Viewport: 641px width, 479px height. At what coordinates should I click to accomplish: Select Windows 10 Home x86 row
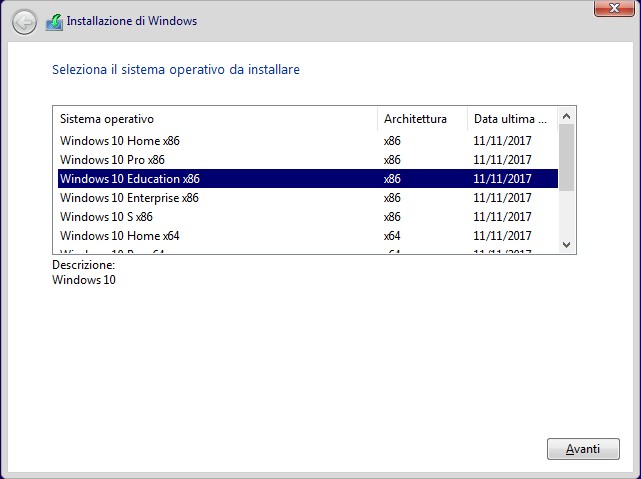tap(308, 141)
